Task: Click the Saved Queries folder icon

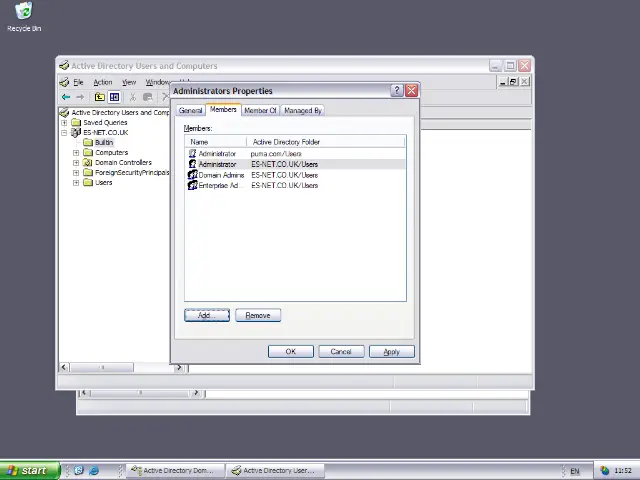Action: click(76, 122)
